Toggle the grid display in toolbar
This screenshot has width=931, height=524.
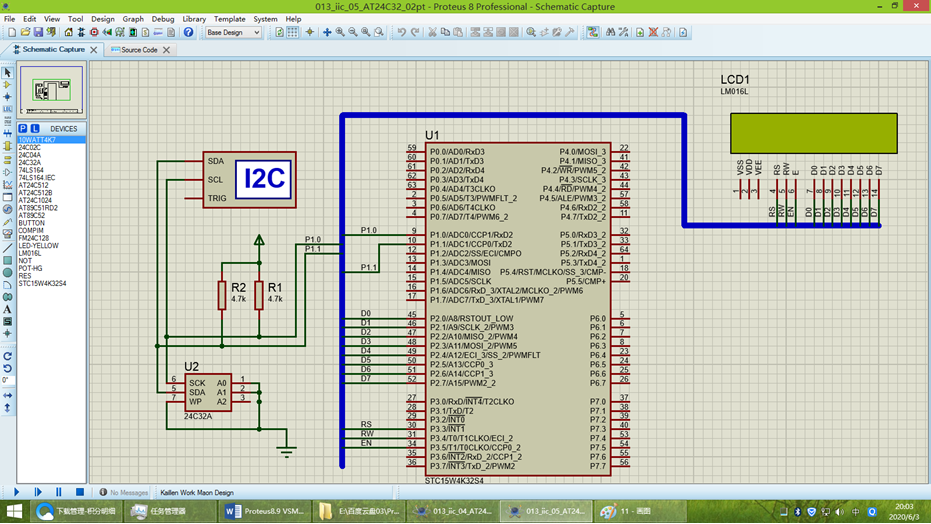(293, 33)
